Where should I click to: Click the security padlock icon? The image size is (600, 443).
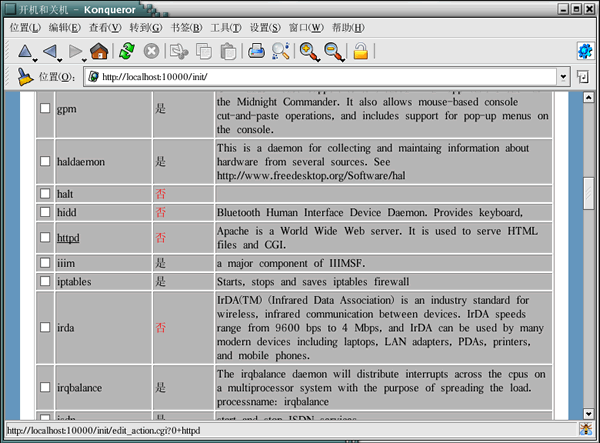pyautogui.click(x=360, y=51)
